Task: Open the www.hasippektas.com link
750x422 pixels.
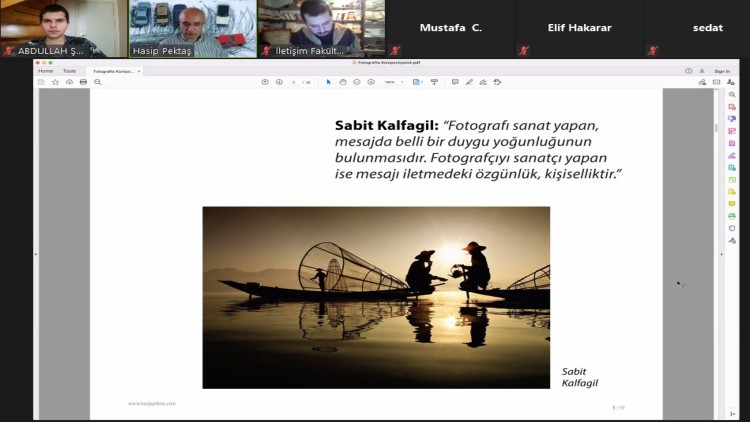Action: click(152, 403)
